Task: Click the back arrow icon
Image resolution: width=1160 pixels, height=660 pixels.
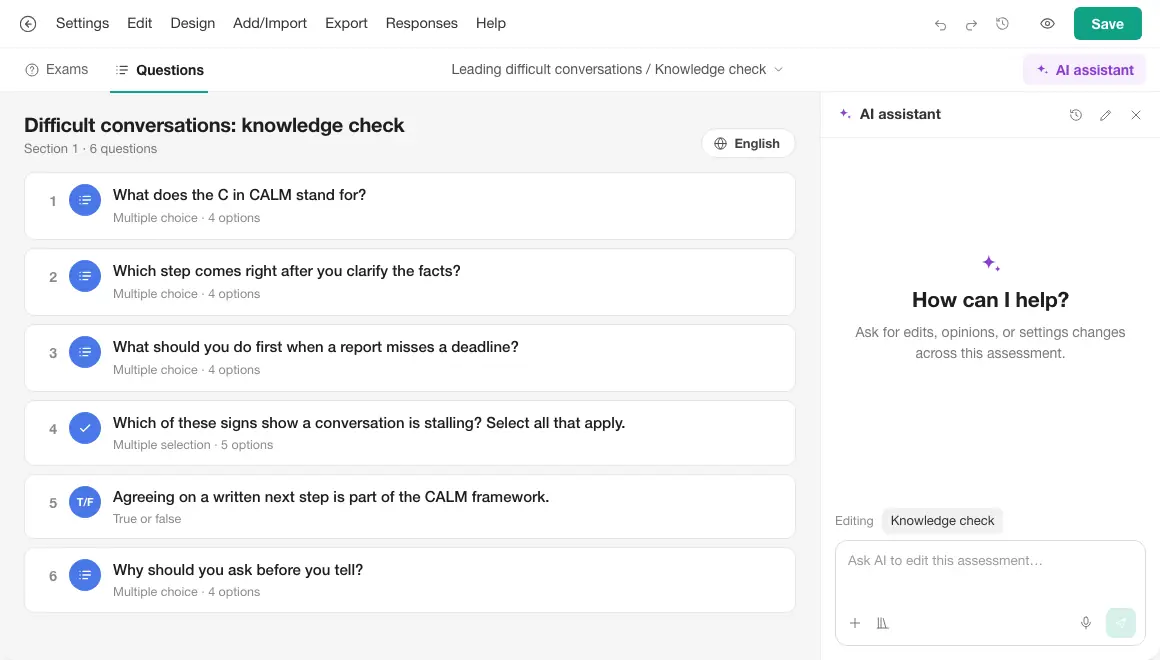Action: [x=28, y=24]
